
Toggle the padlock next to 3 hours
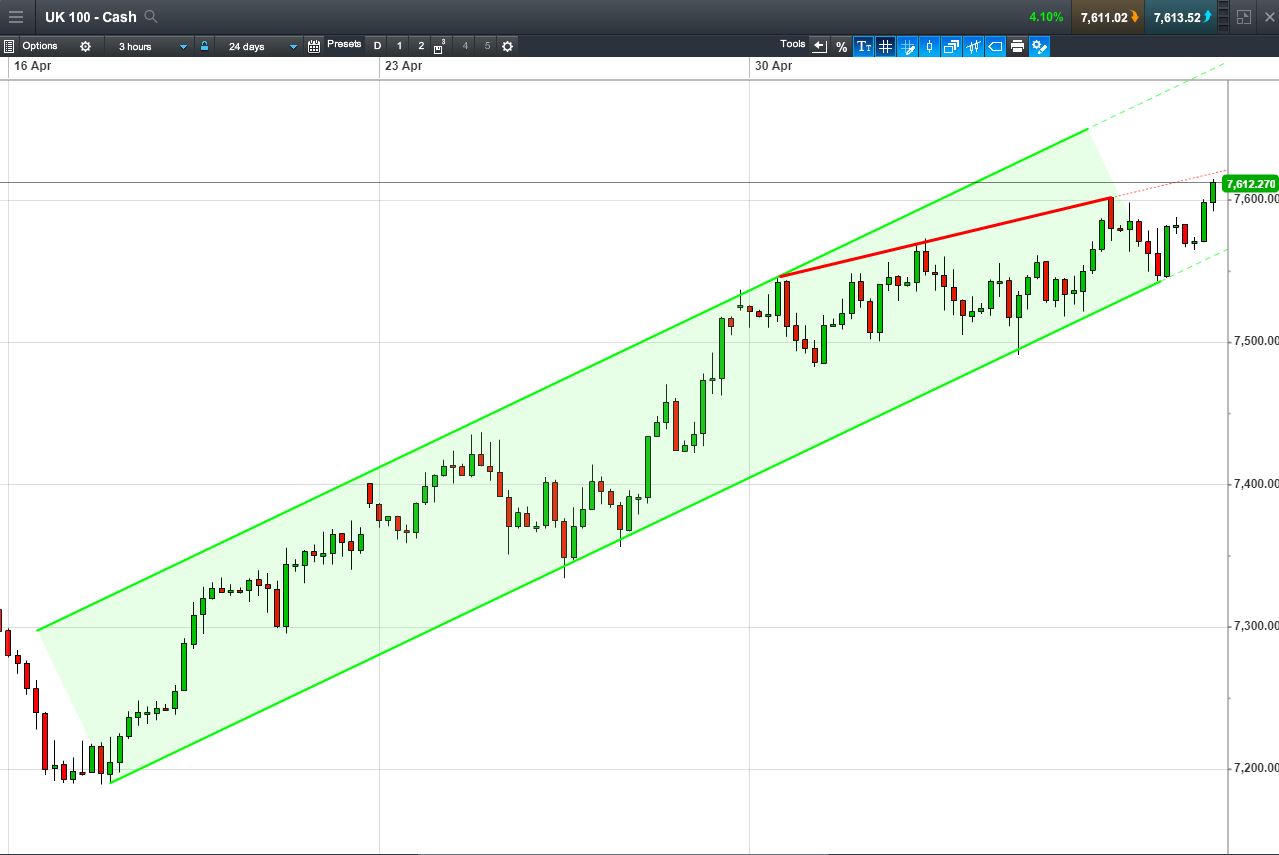coord(204,46)
